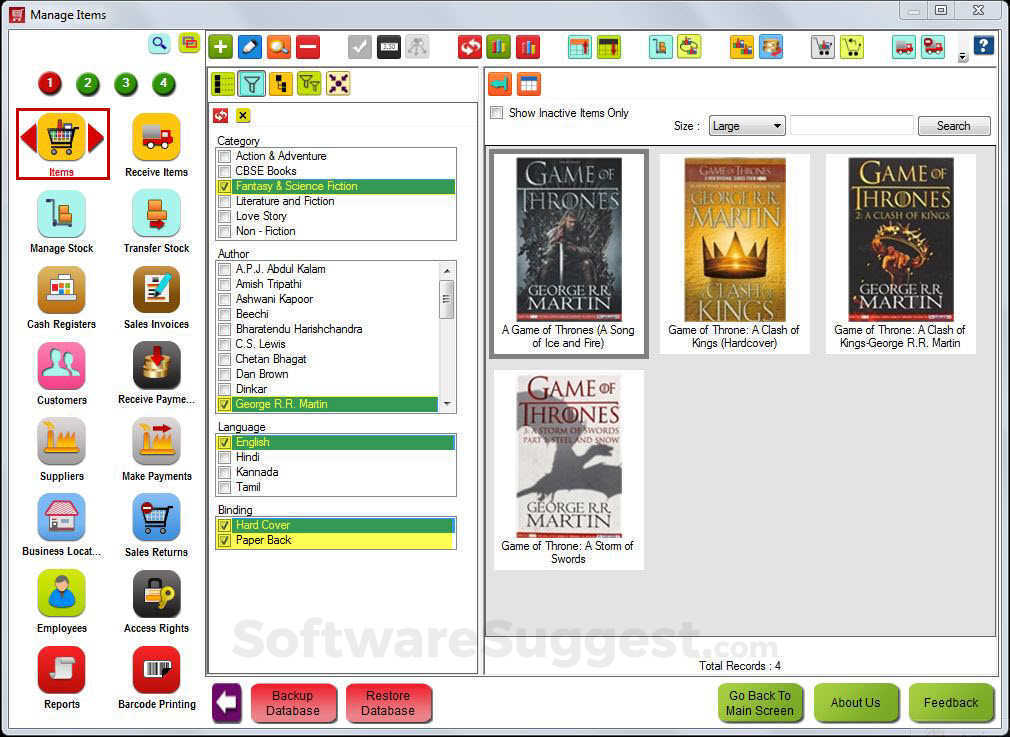
Task: Enable Show Inactive Items Only checkbox
Action: click(497, 113)
